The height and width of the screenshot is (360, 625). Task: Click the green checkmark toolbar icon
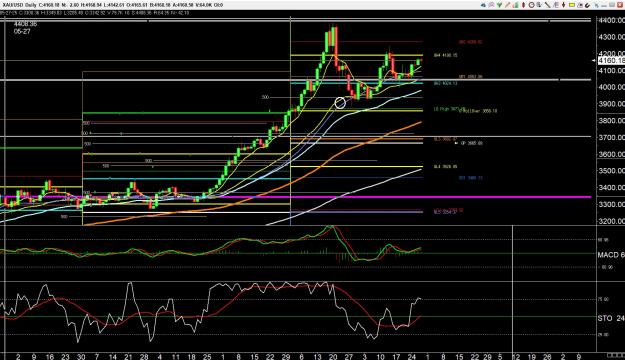coord(499,5)
